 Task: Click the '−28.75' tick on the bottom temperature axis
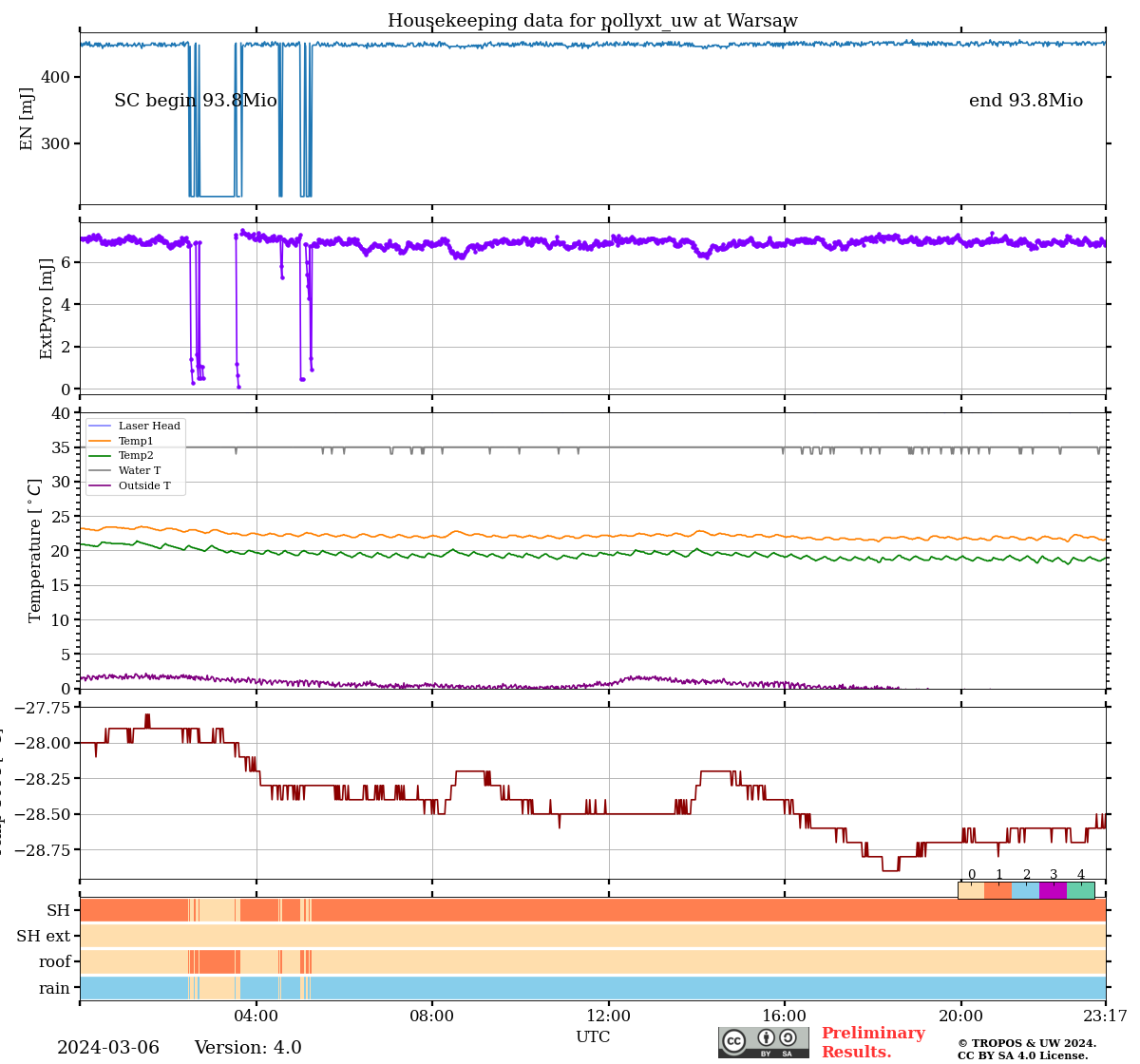[44, 850]
